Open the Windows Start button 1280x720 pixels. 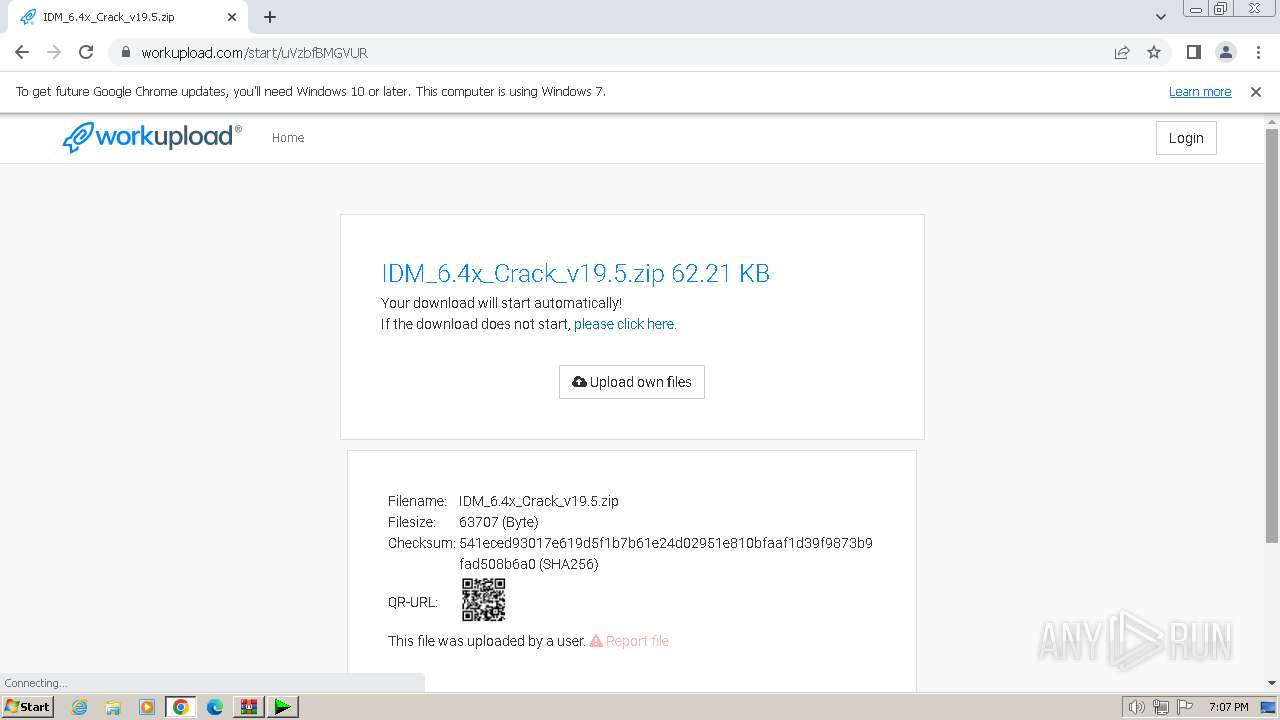coord(27,706)
